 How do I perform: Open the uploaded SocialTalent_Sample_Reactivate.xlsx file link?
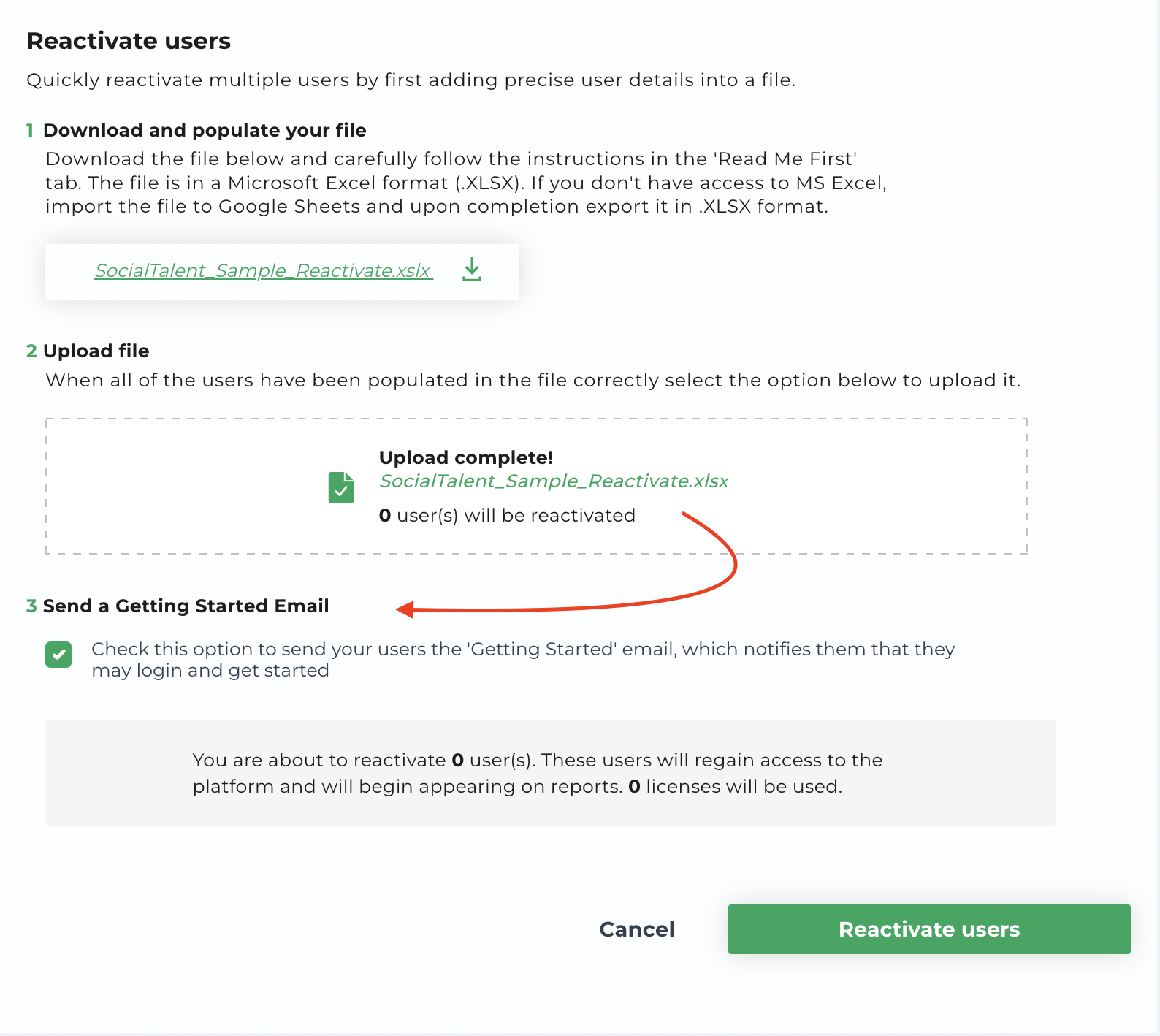pos(554,481)
